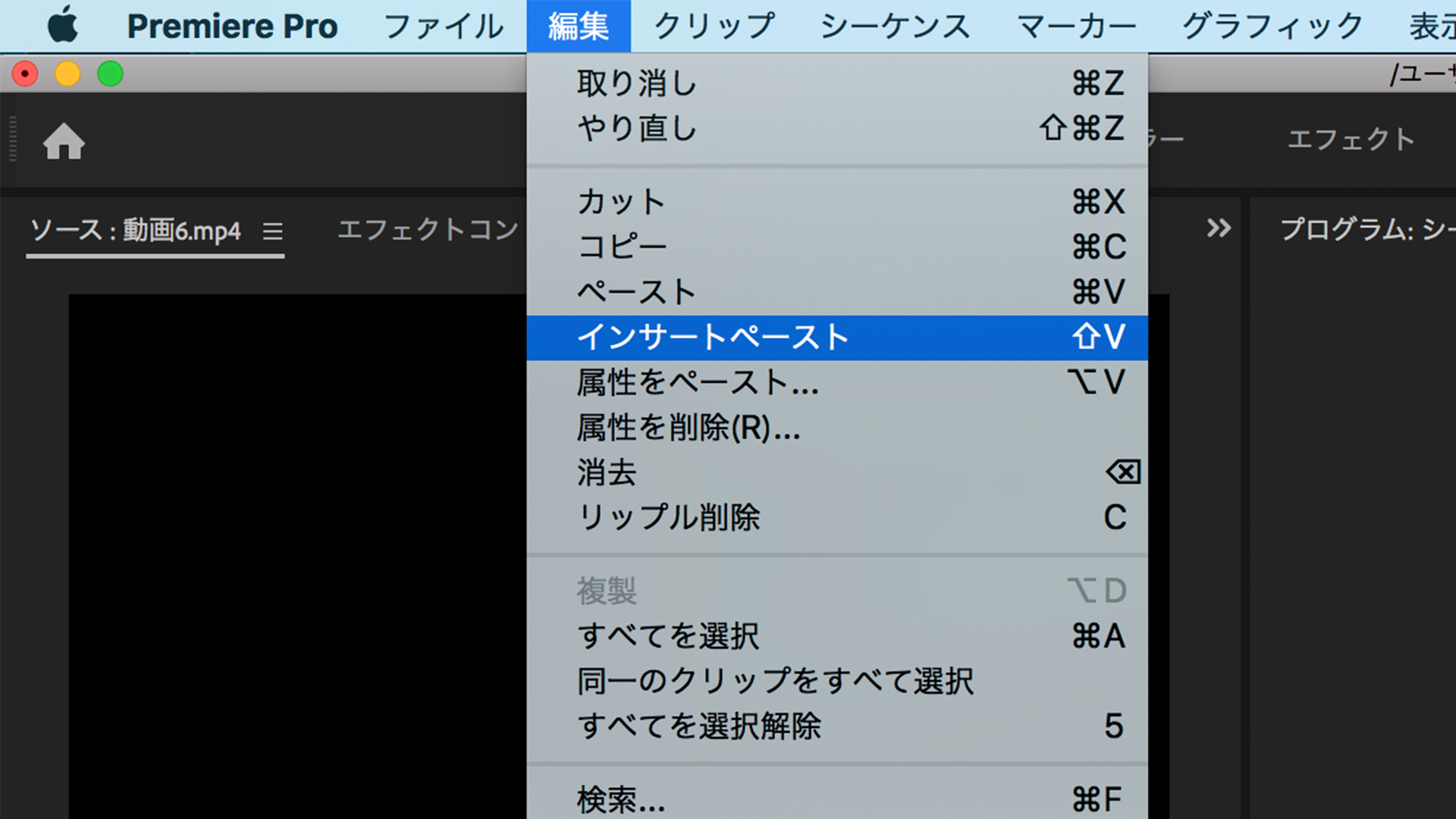Open the 属性を削除(R) dialog
This screenshot has height=819, width=1456.
point(689,428)
